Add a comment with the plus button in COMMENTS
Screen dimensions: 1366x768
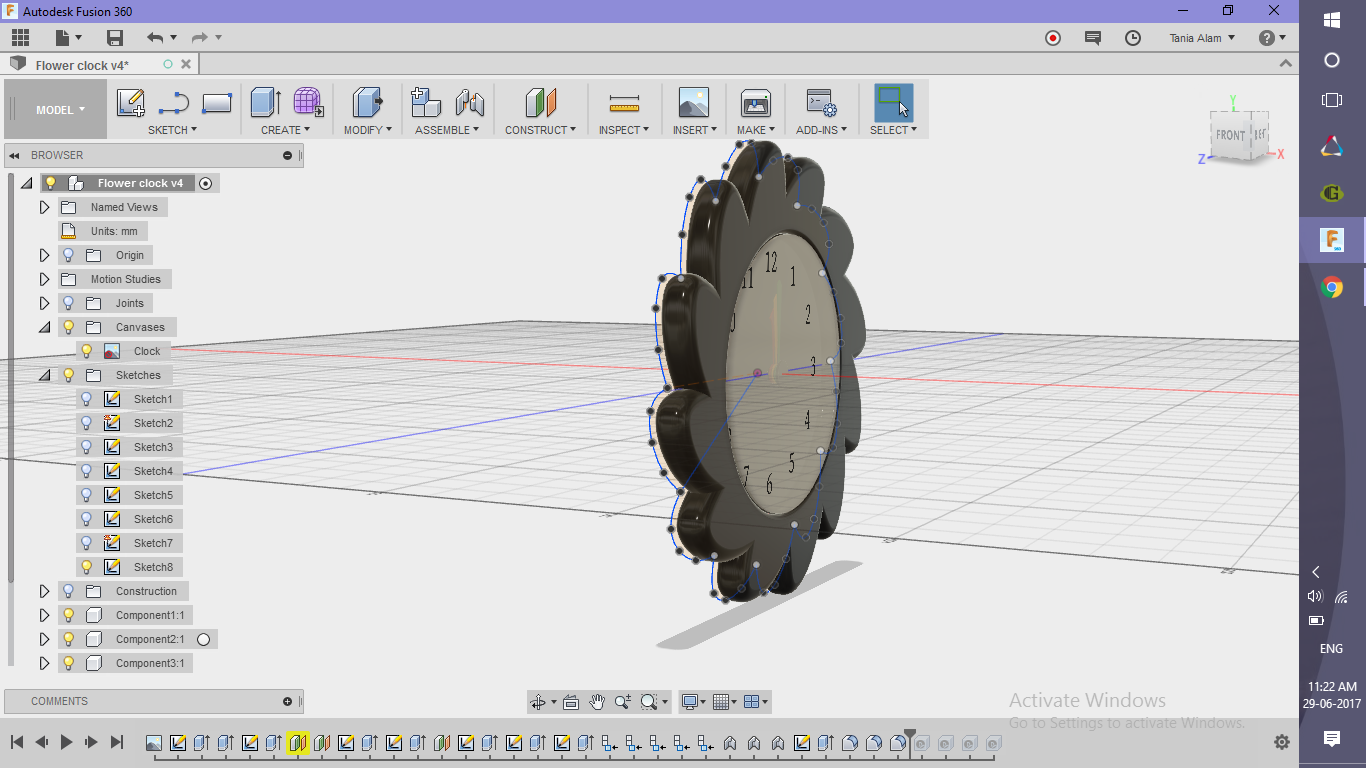click(288, 701)
